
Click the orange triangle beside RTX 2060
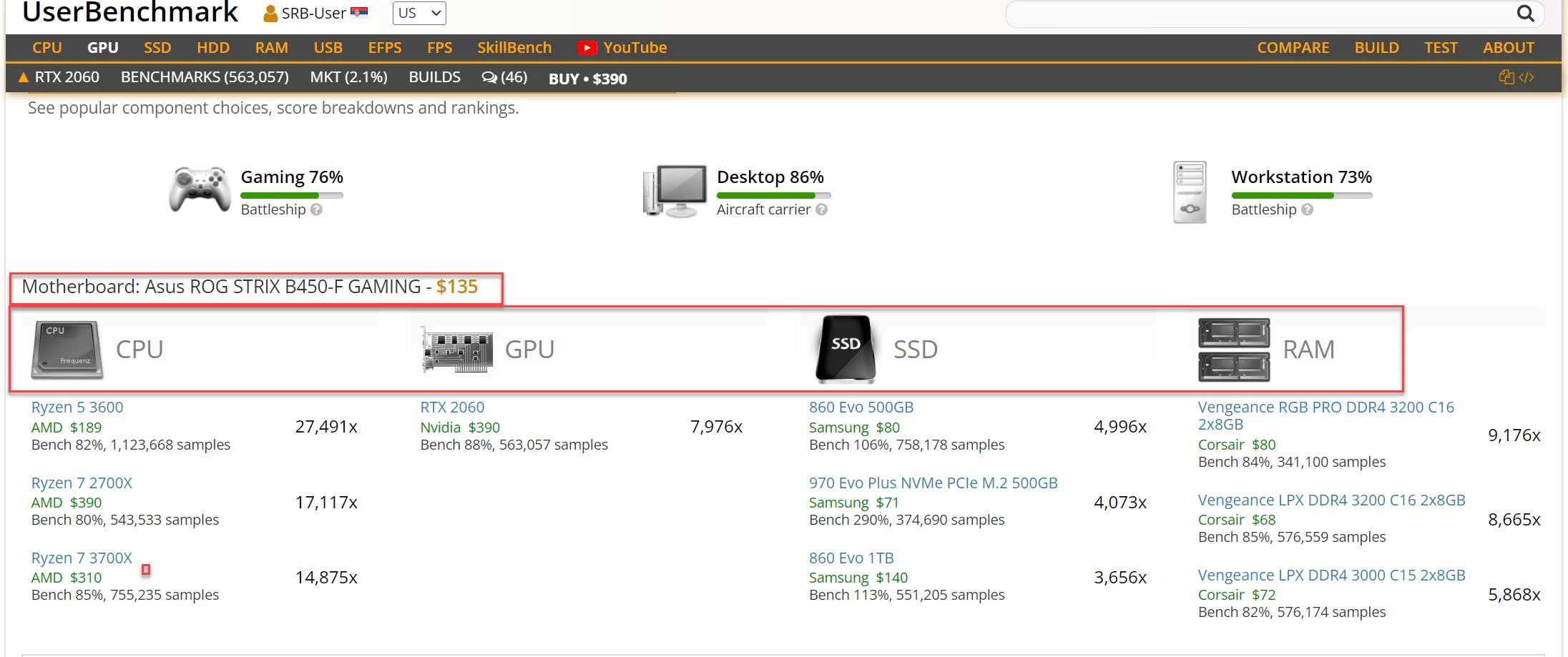pos(24,77)
